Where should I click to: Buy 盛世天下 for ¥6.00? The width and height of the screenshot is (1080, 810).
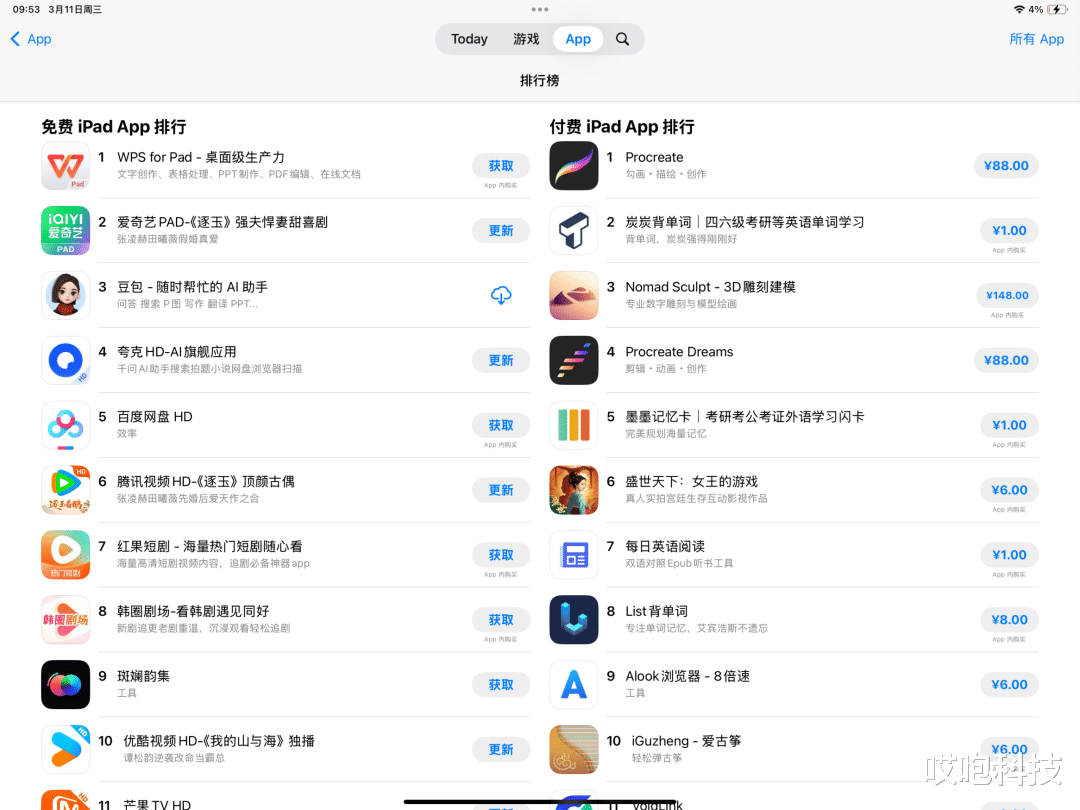(1010, 490)
